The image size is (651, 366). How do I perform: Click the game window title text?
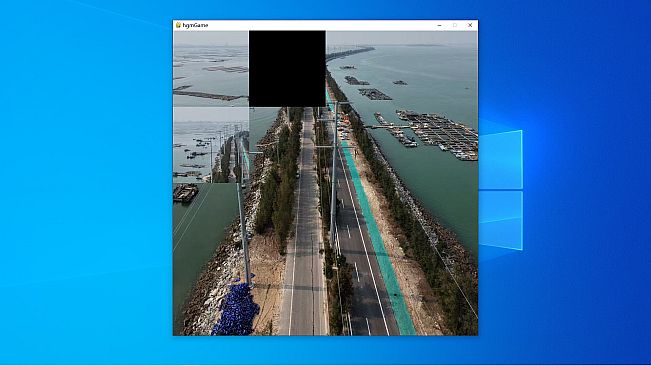click(x=195, y=25)
